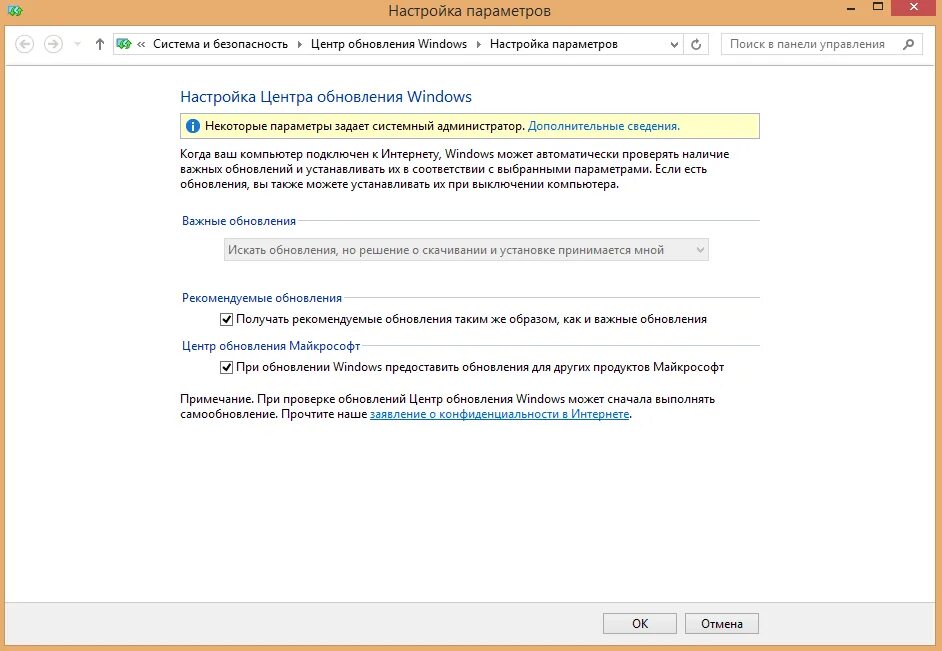Confirm with the ОК button
Screen dimensions: 942x651
[640, 623]
